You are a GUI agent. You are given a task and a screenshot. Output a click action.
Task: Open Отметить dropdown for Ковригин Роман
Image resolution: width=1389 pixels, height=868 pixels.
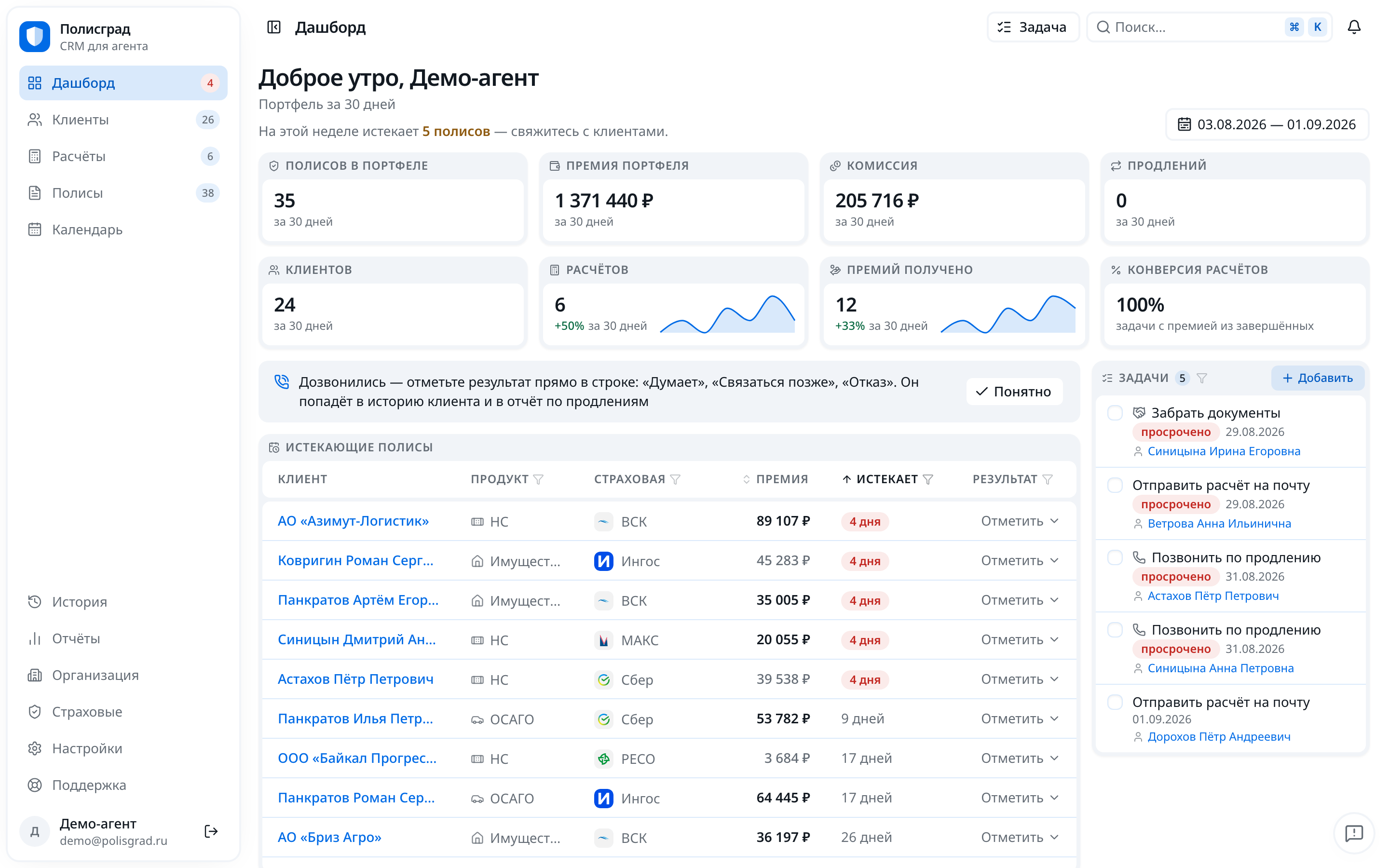(1020, 561)
